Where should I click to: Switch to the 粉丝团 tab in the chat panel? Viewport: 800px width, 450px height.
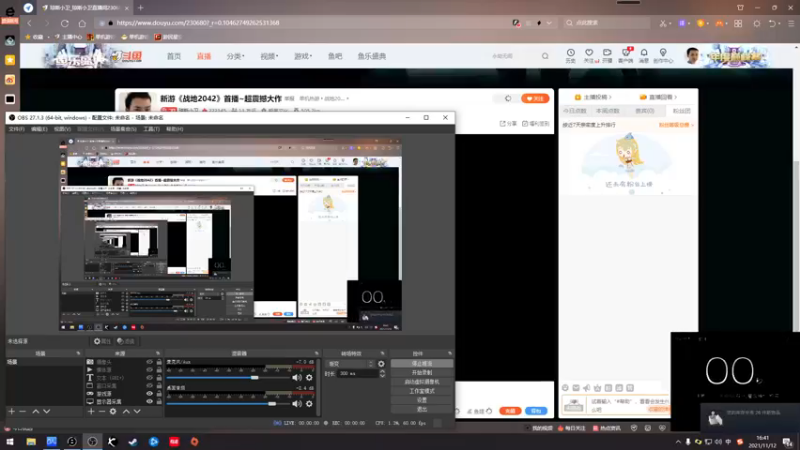681,111
